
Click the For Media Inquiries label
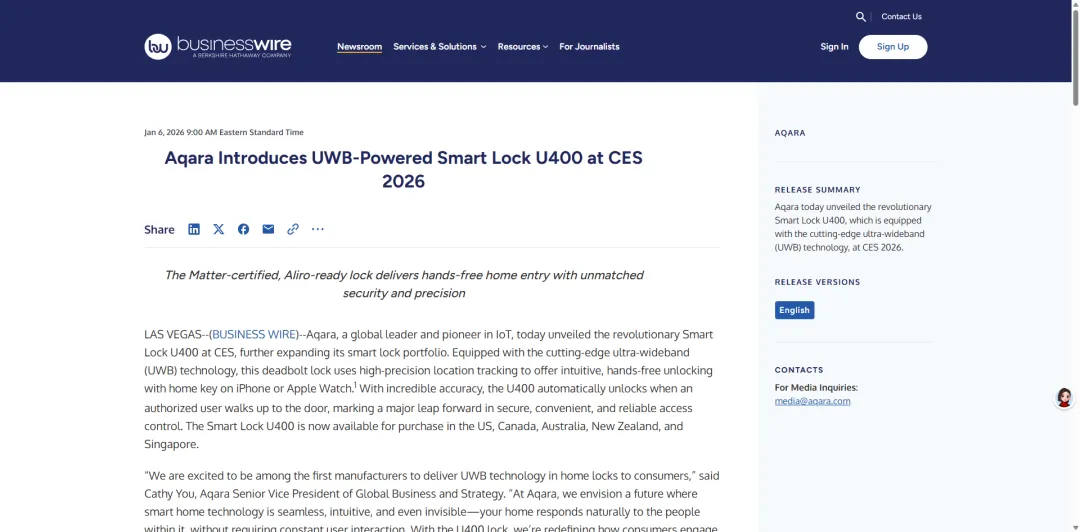tap(816, 388)
